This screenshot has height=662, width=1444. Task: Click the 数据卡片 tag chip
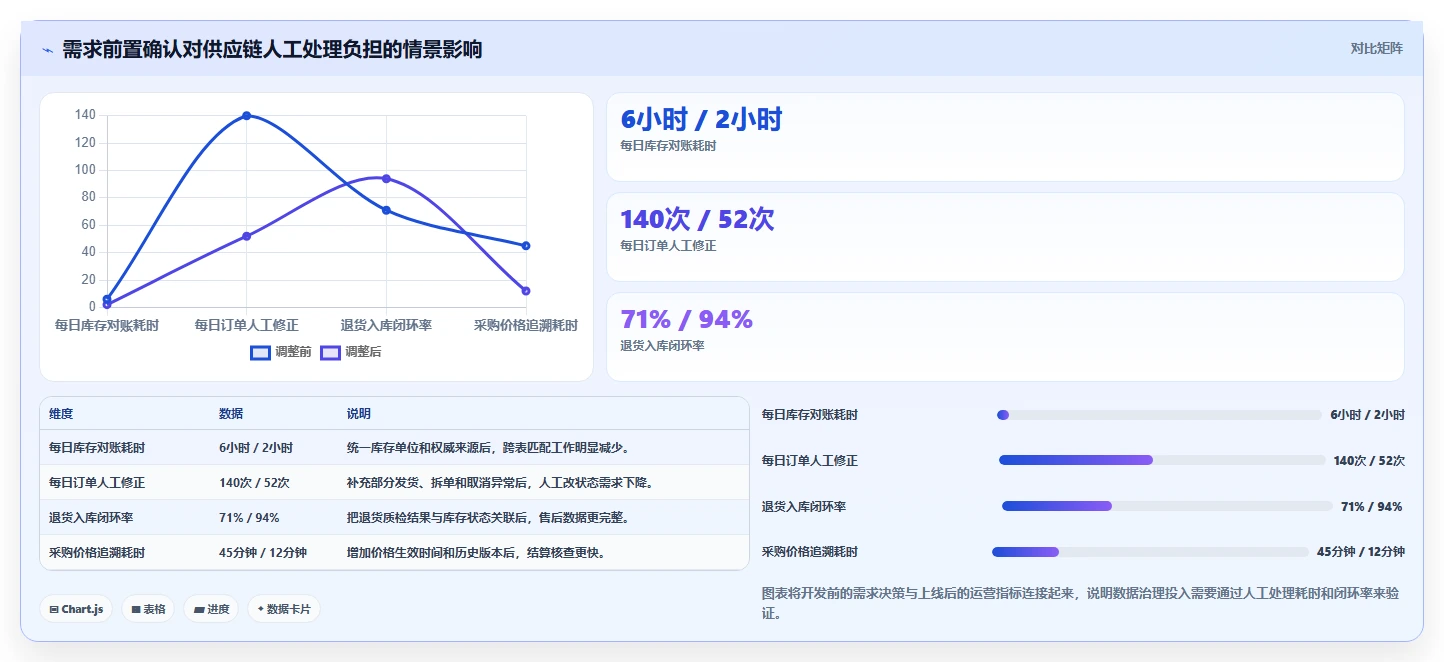[284, 609]
